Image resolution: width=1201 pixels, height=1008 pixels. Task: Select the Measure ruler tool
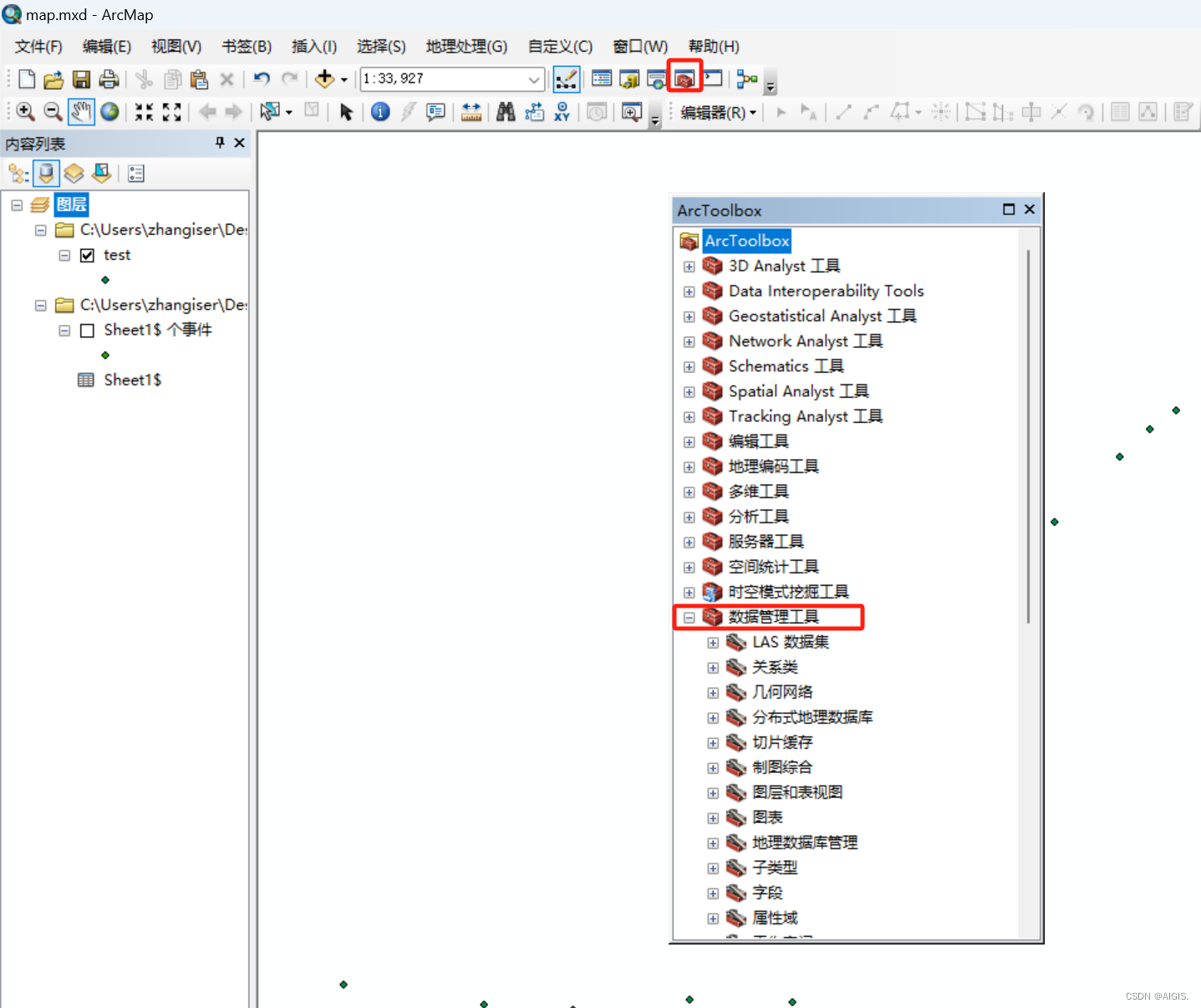[471, 112]
